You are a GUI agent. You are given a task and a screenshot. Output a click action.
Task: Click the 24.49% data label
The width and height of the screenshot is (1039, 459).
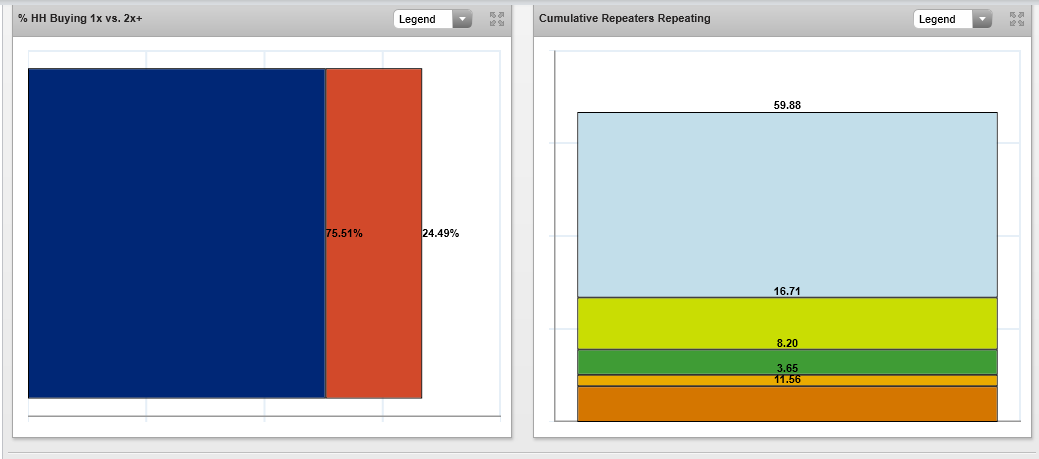pyautogui.click(x=441, y=233)
